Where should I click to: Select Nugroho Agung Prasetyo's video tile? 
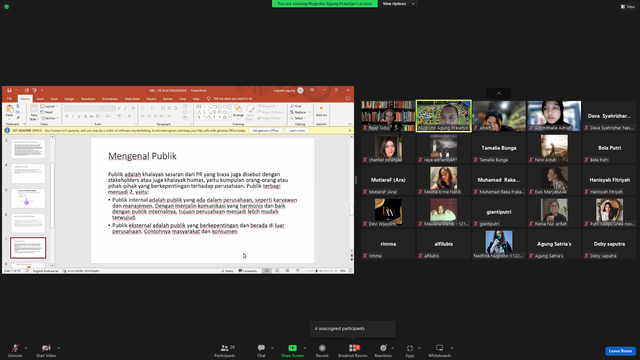click(444, 116)
